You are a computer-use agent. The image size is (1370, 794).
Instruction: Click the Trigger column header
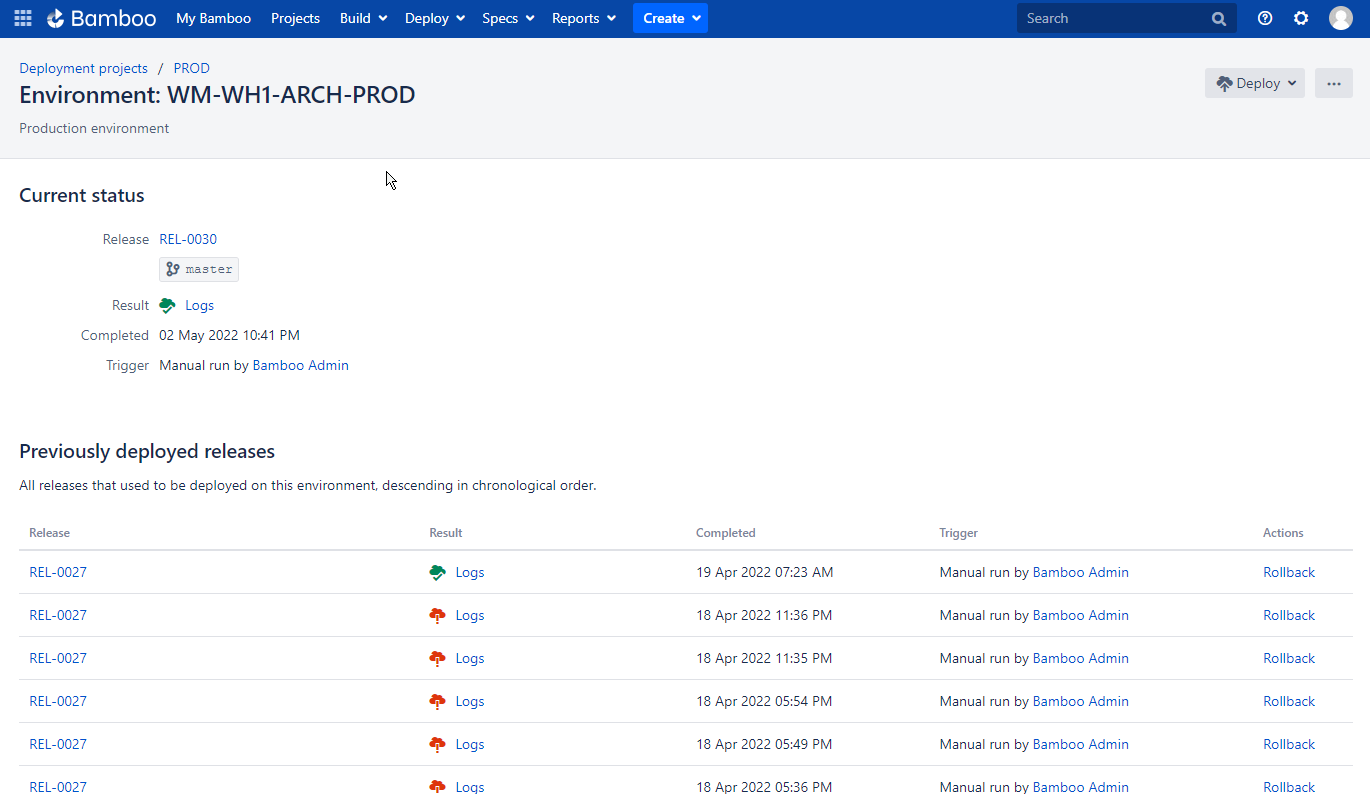click(959, 533)
